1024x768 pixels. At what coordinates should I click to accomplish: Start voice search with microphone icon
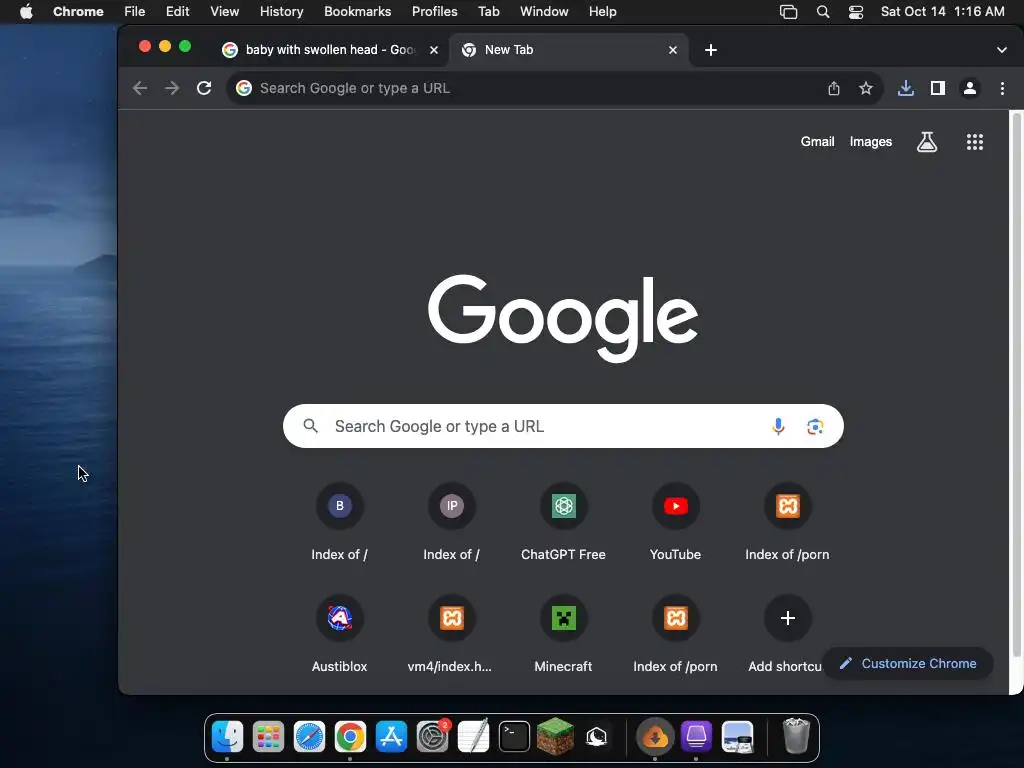(778, 426)
